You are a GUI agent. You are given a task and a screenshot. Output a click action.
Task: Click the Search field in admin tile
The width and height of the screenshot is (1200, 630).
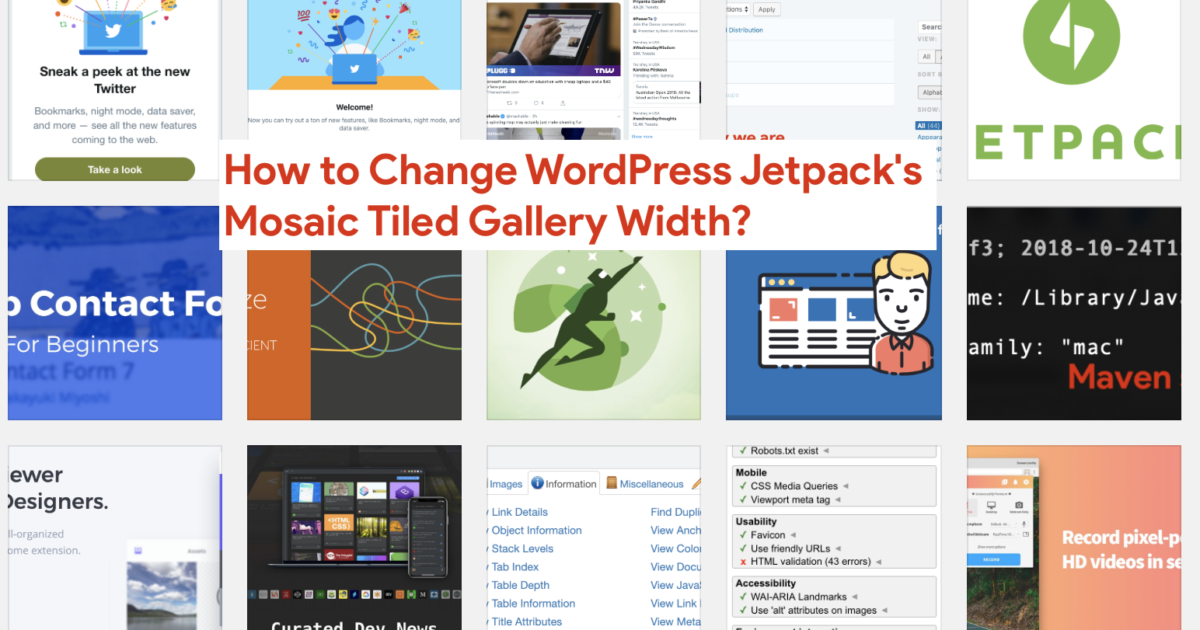(x=930, y=27)
